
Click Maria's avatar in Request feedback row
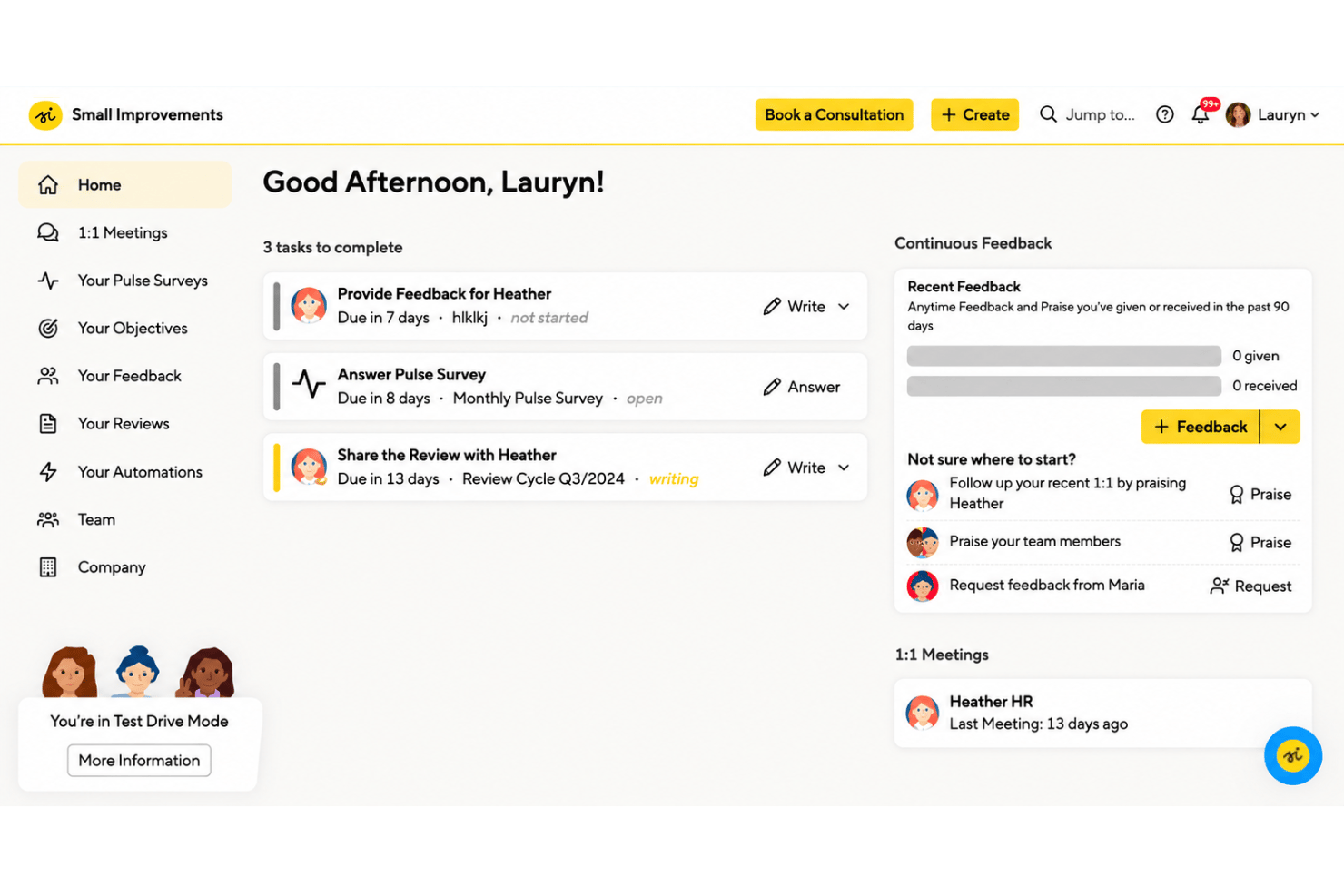923,586
